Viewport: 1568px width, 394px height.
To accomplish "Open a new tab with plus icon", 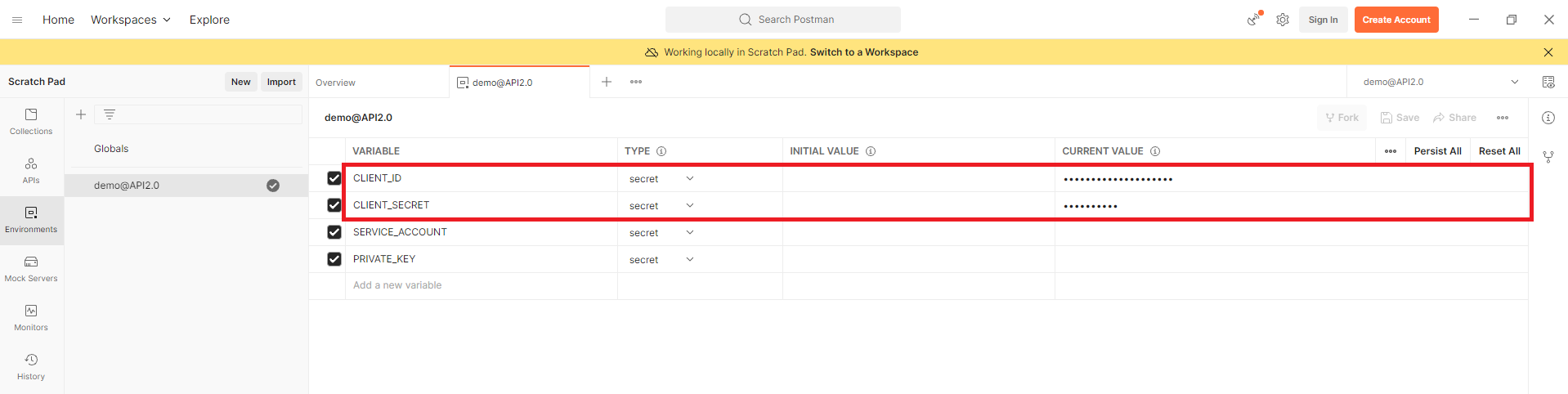I will [x=607, y=82].
